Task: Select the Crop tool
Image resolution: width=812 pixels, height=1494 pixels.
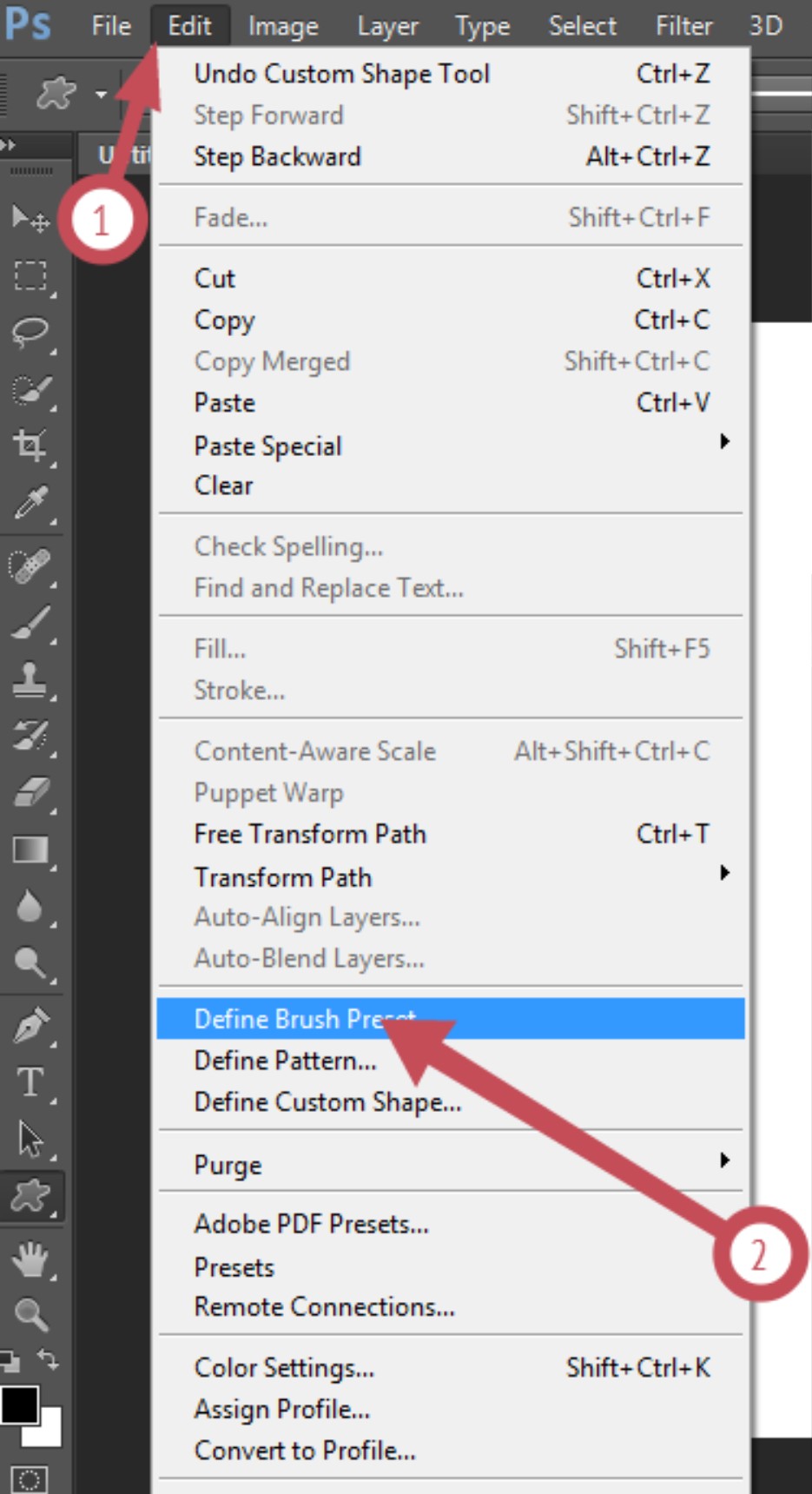Action: 30,446
